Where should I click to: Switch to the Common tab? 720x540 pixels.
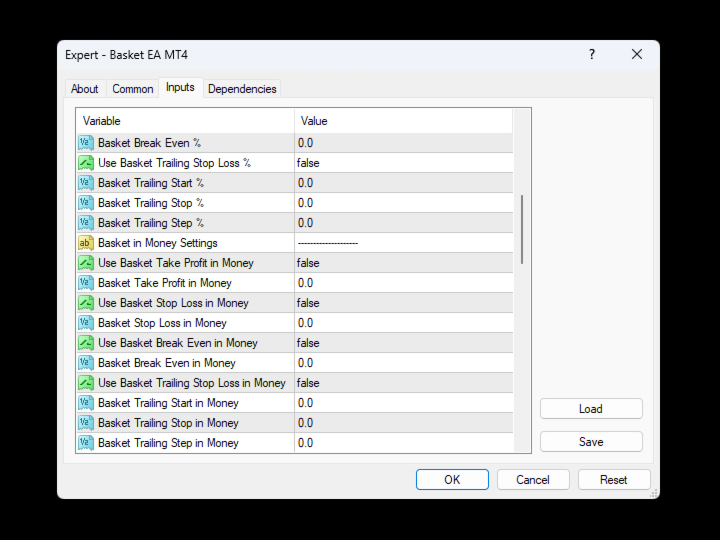click(133, 89)
